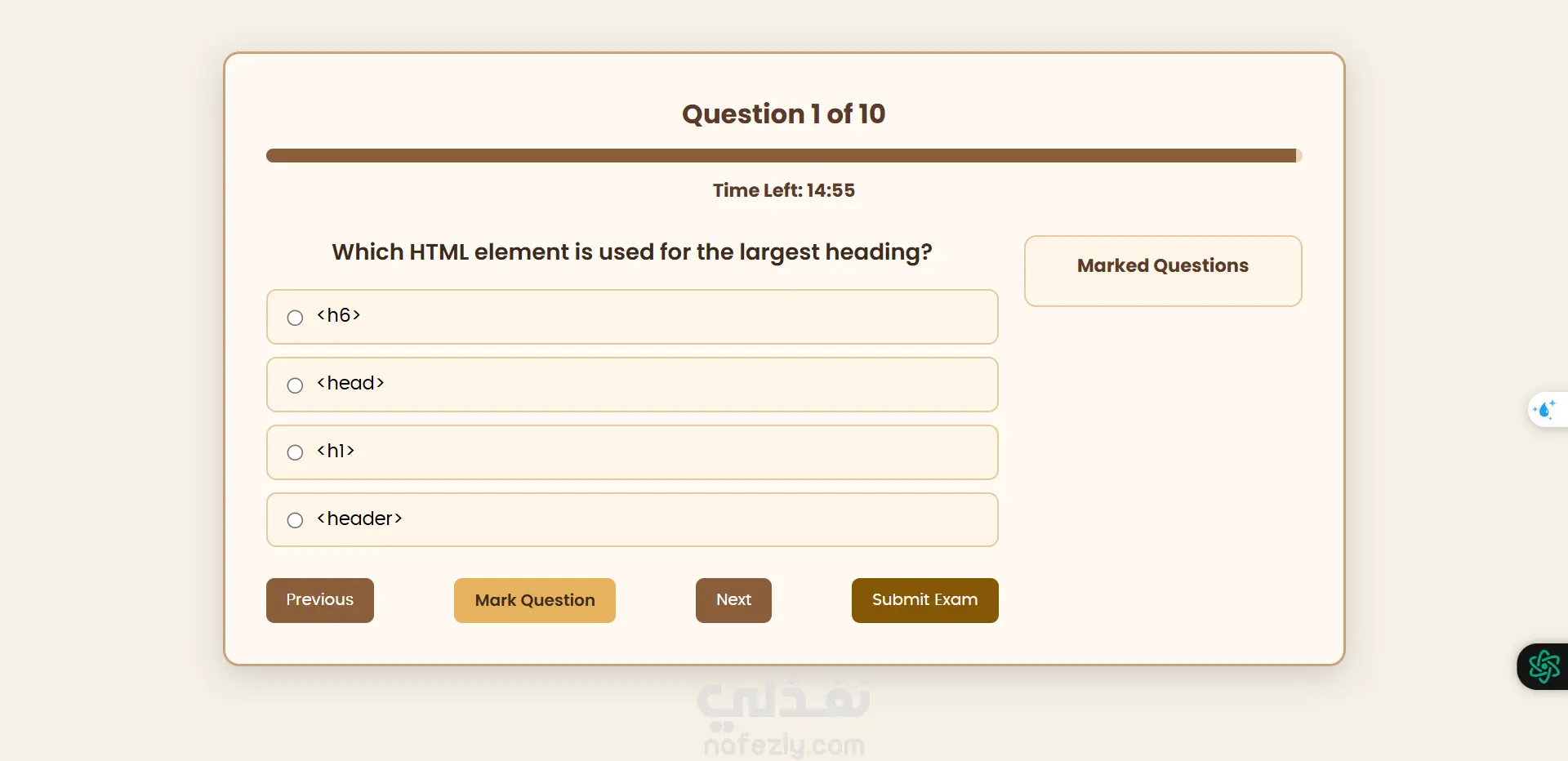Advance using the Next button
Viewport: 1568px width, 761px height.
733,600
